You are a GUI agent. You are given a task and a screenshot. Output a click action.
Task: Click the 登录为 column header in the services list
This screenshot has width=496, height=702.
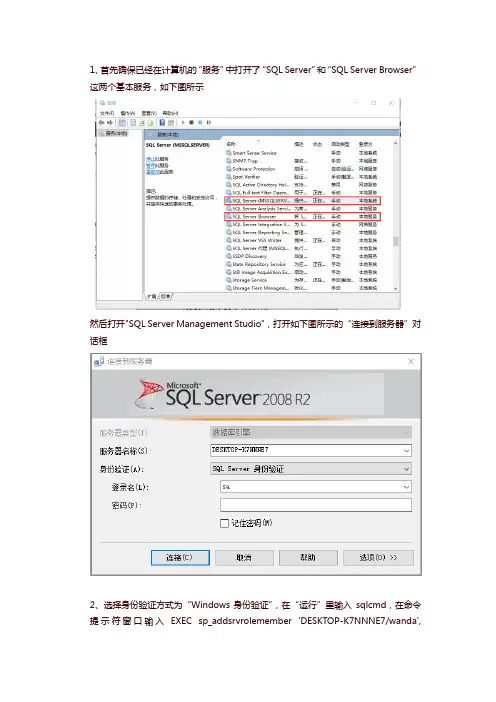point(365,144)
